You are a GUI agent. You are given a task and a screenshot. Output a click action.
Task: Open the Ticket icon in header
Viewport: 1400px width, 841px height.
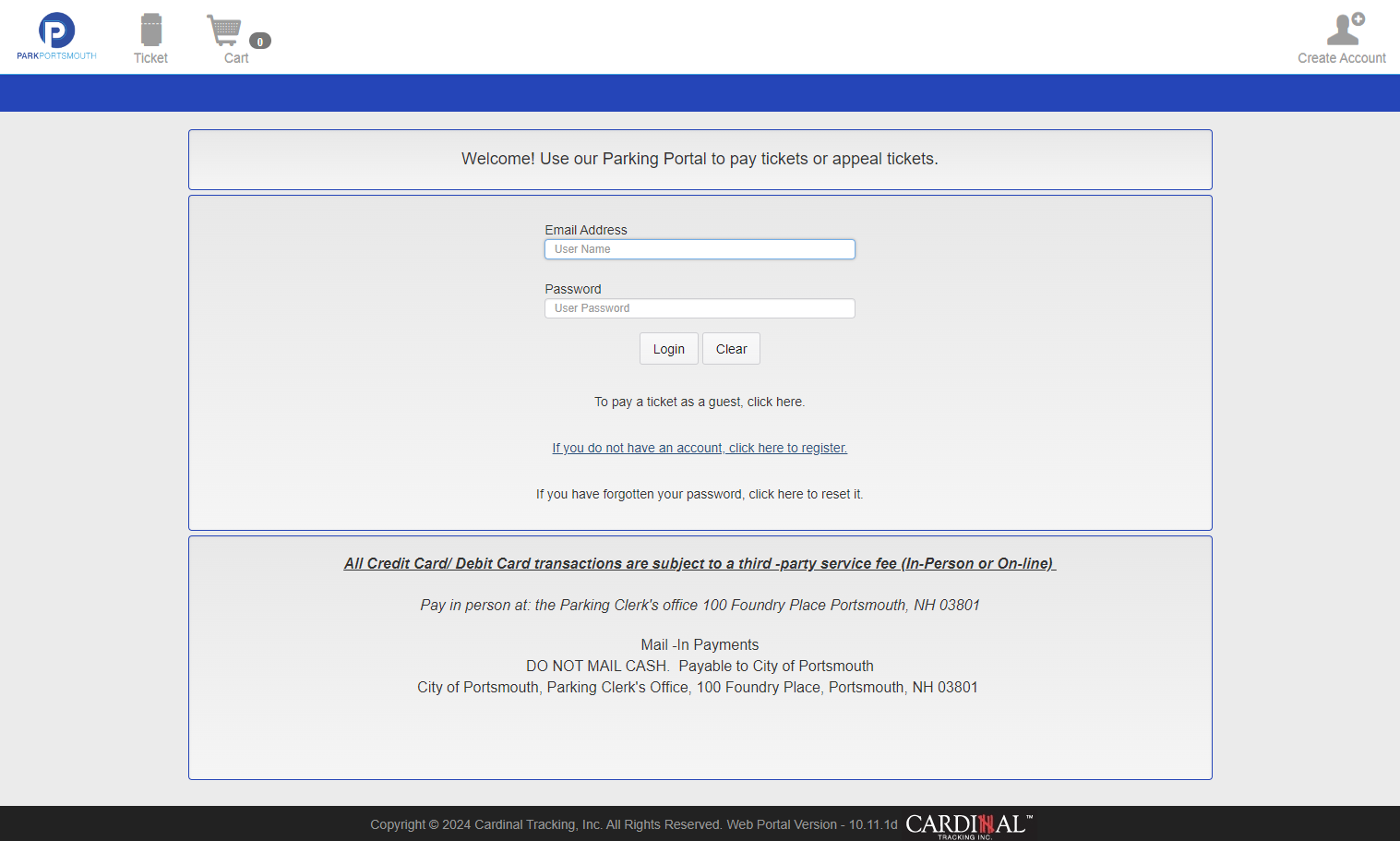pyautogui.click(x=150, y=38)
